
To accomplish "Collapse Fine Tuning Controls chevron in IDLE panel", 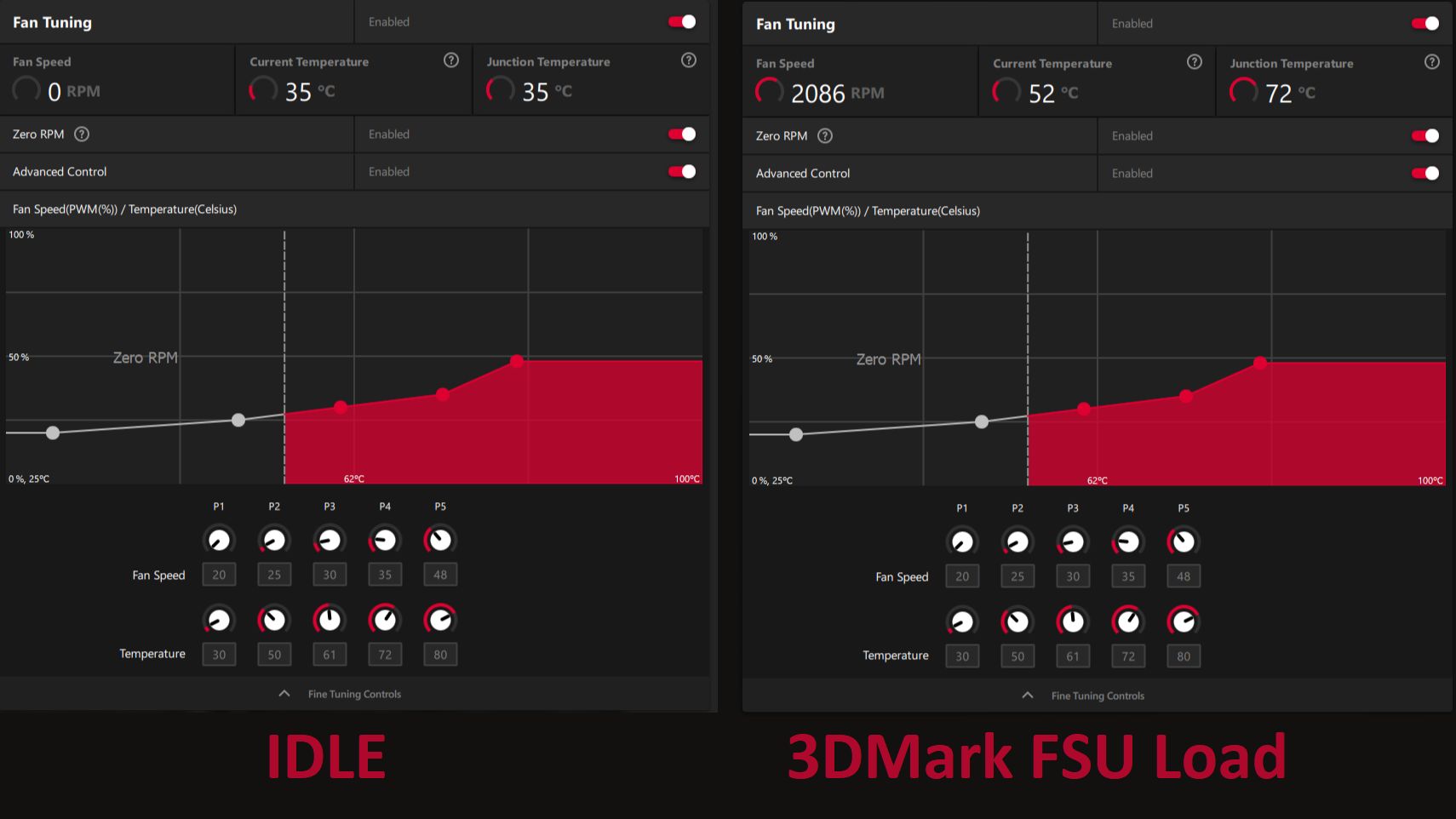I will [x=284, y=694].
